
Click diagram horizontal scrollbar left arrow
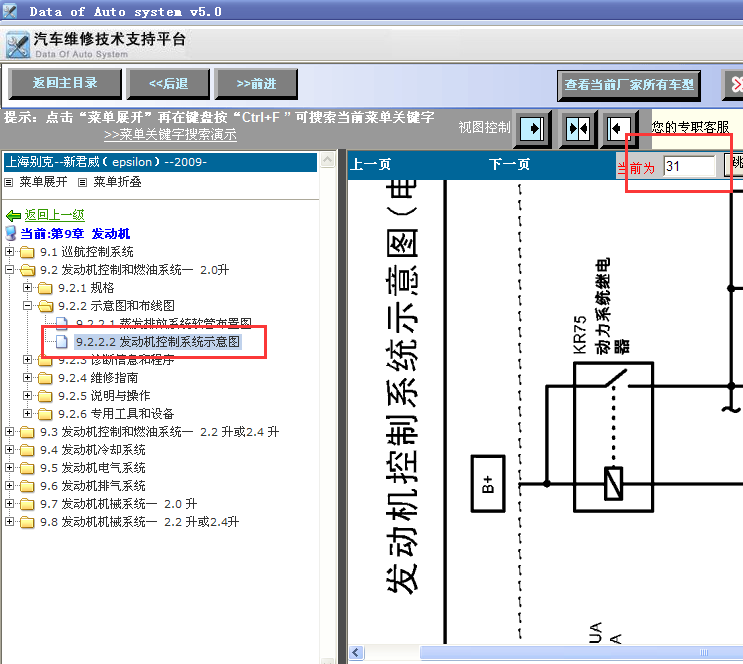(x=357, y=653)
